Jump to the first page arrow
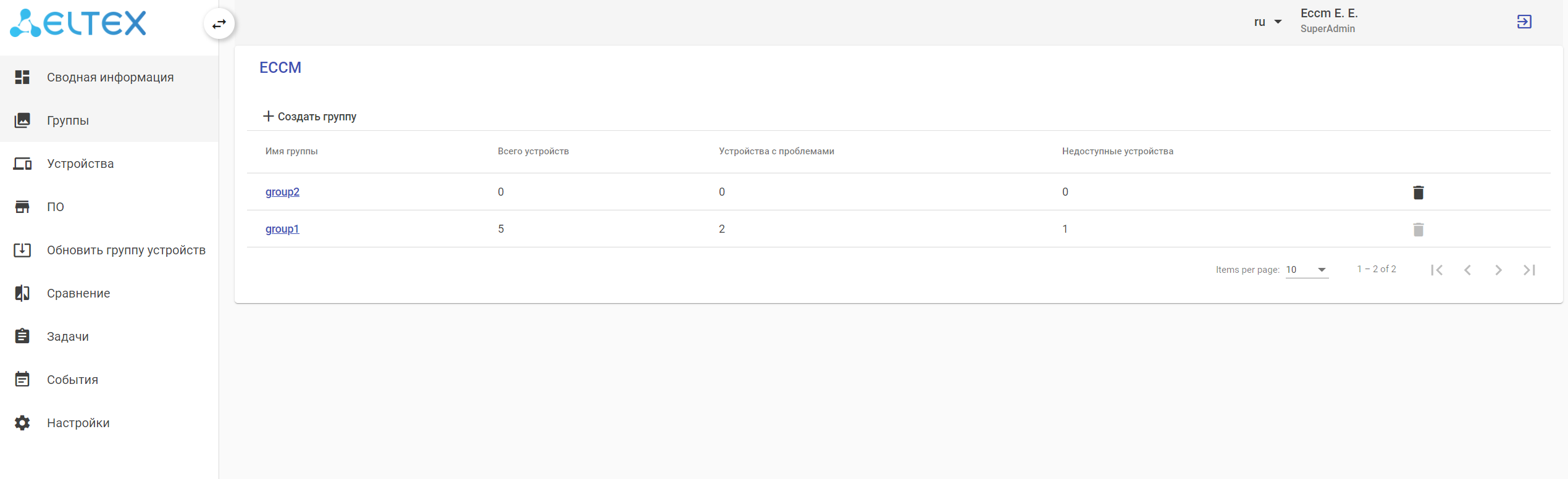1568x479 pixels. tap(1436, 270)
